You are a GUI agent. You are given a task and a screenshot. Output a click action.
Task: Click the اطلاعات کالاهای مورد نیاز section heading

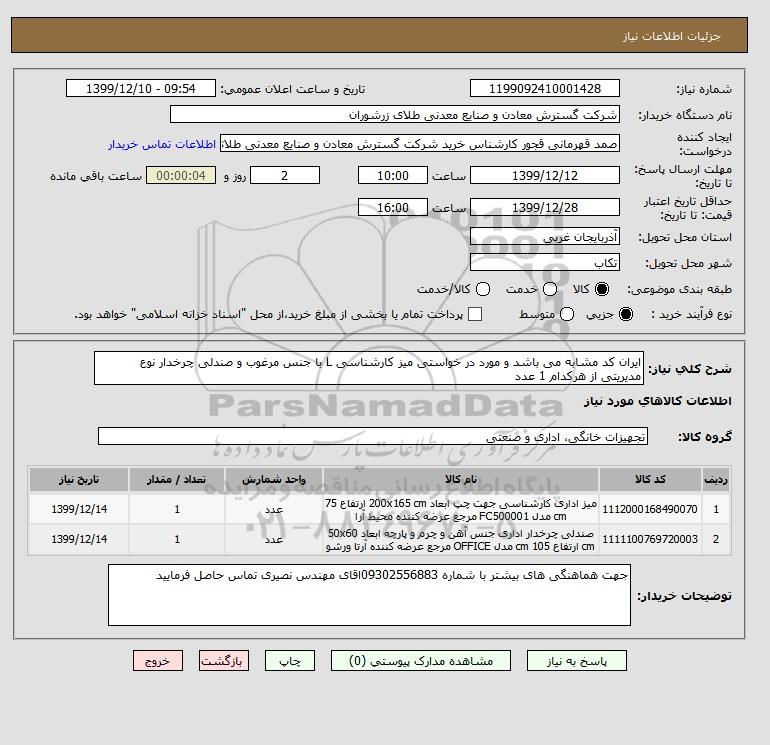click(658, 401)
